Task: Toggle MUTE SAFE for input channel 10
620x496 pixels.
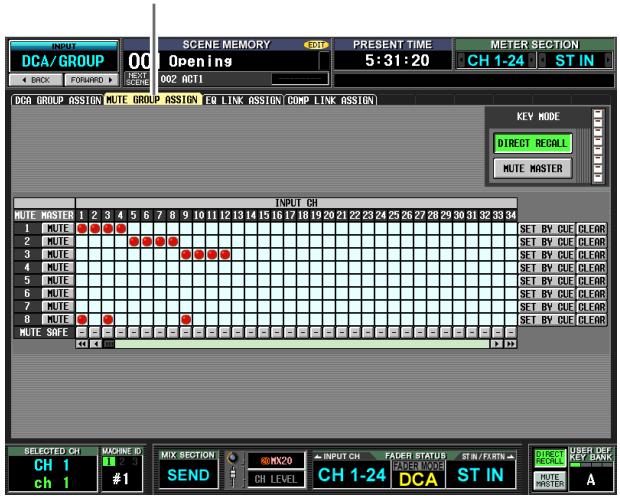Action: [x=199, y=332]
